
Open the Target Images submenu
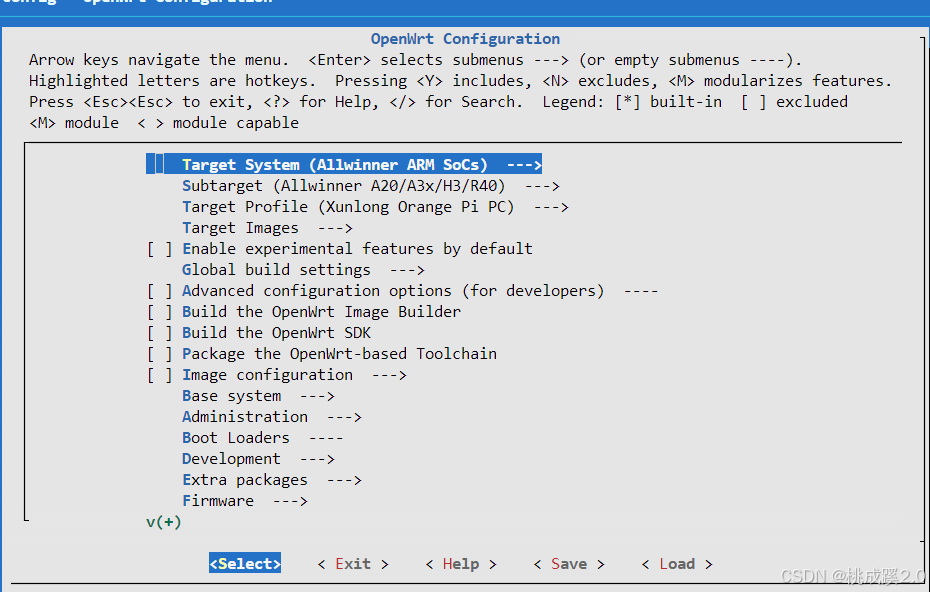coord(267,228)
